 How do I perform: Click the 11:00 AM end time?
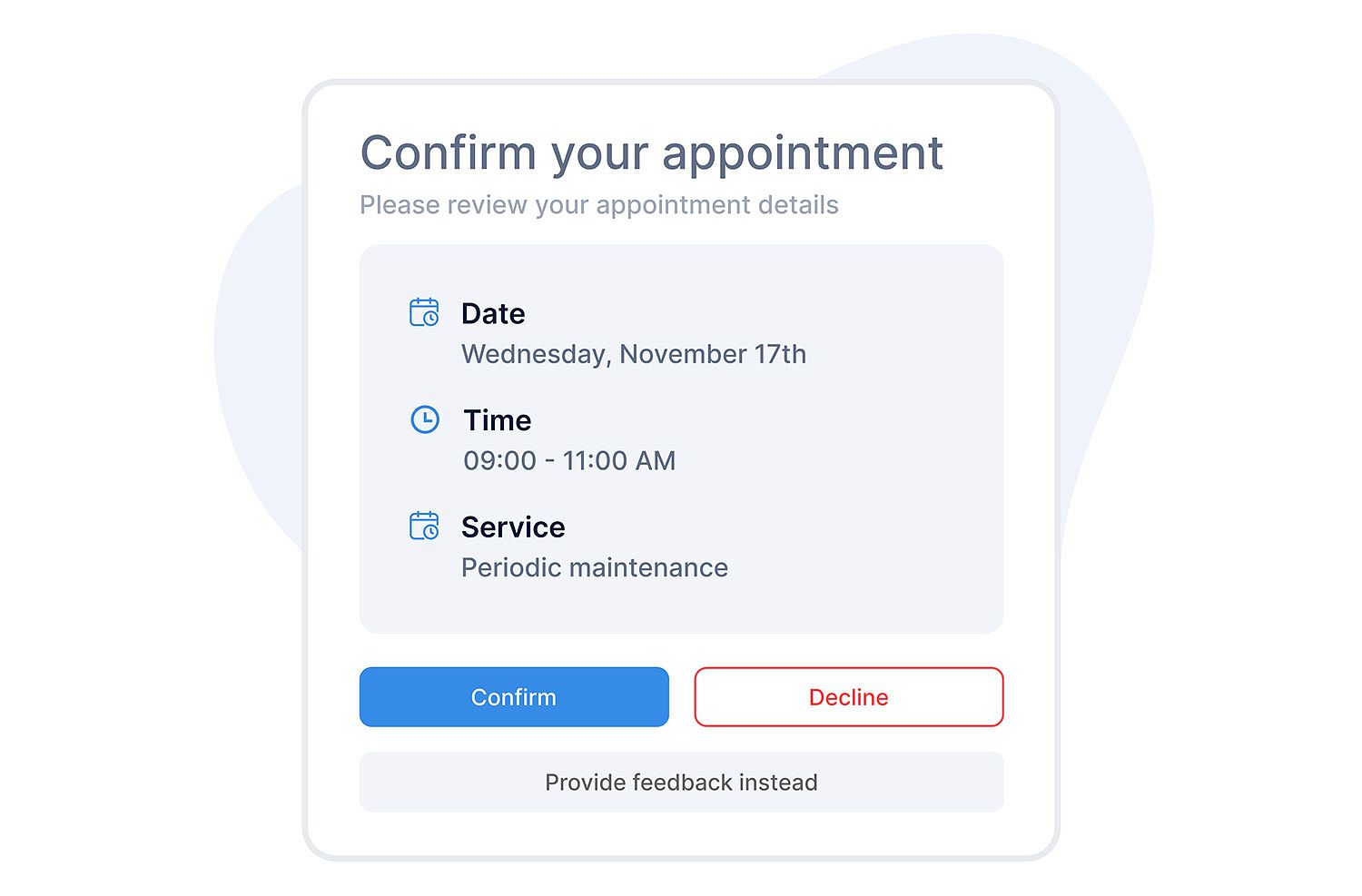[x=619, y=461]
